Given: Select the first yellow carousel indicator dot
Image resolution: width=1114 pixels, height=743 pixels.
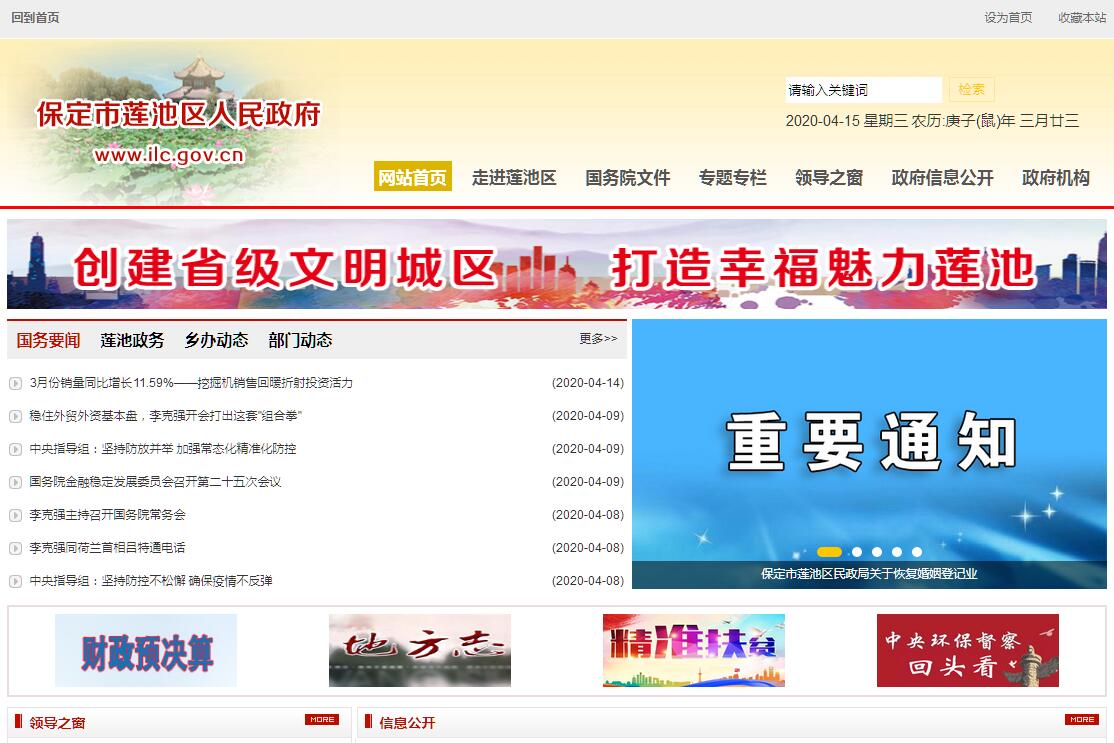Looking at the screenshot, I should coord(829,552).
